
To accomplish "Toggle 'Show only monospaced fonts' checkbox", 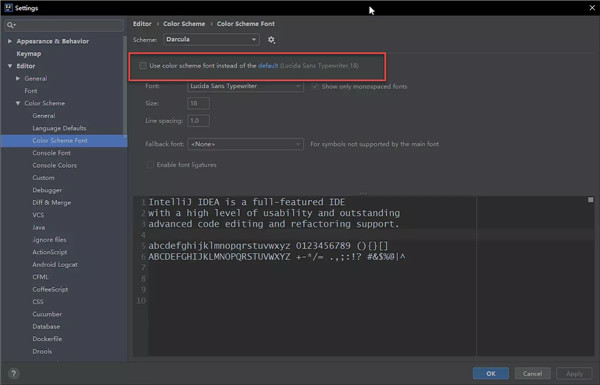I will [x=315, y=86].
